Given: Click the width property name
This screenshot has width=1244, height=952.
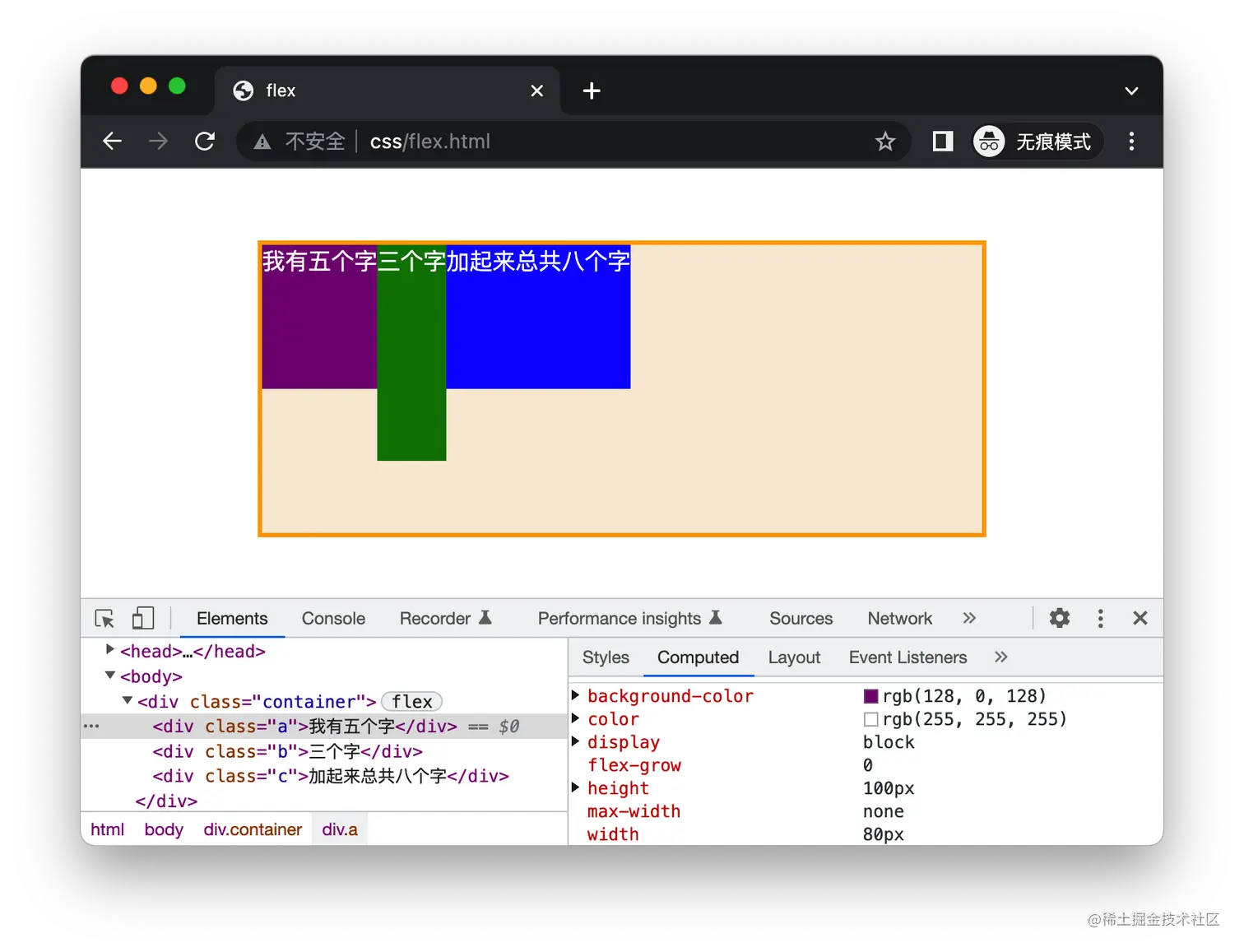Looking at the screenshot, I should (x=613, y=834).
